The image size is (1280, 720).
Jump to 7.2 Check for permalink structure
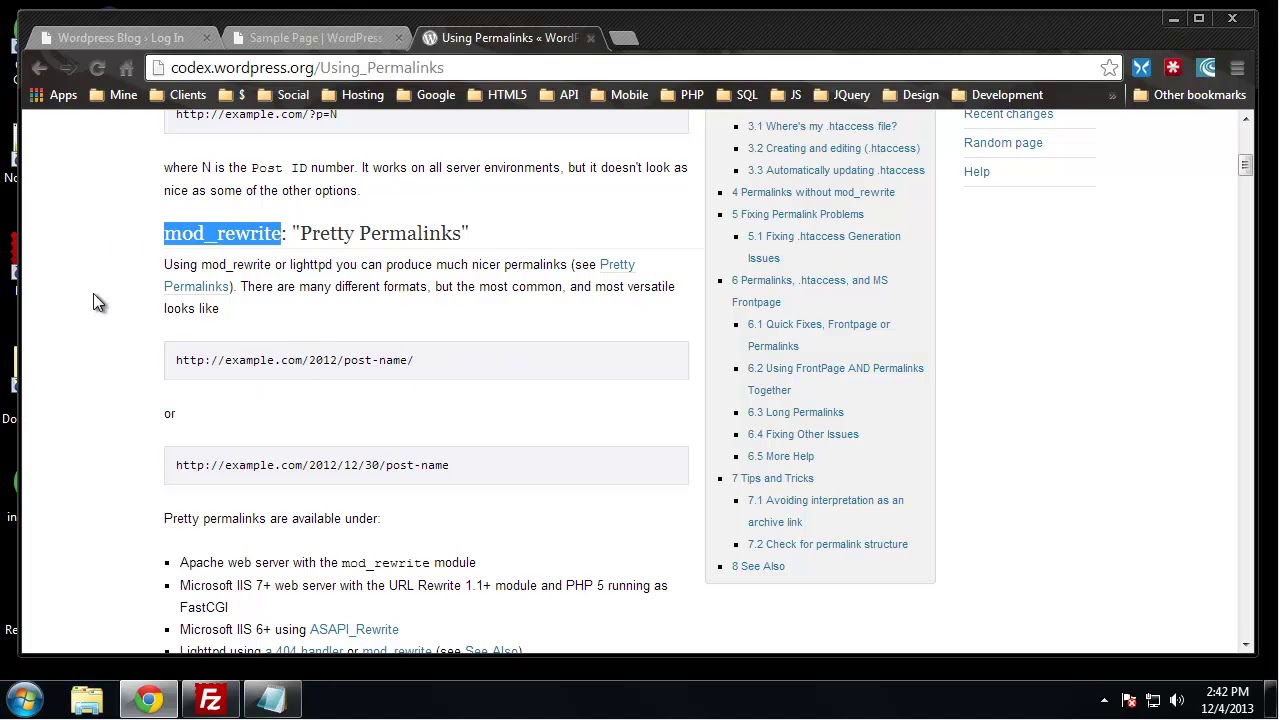(828, 545)
